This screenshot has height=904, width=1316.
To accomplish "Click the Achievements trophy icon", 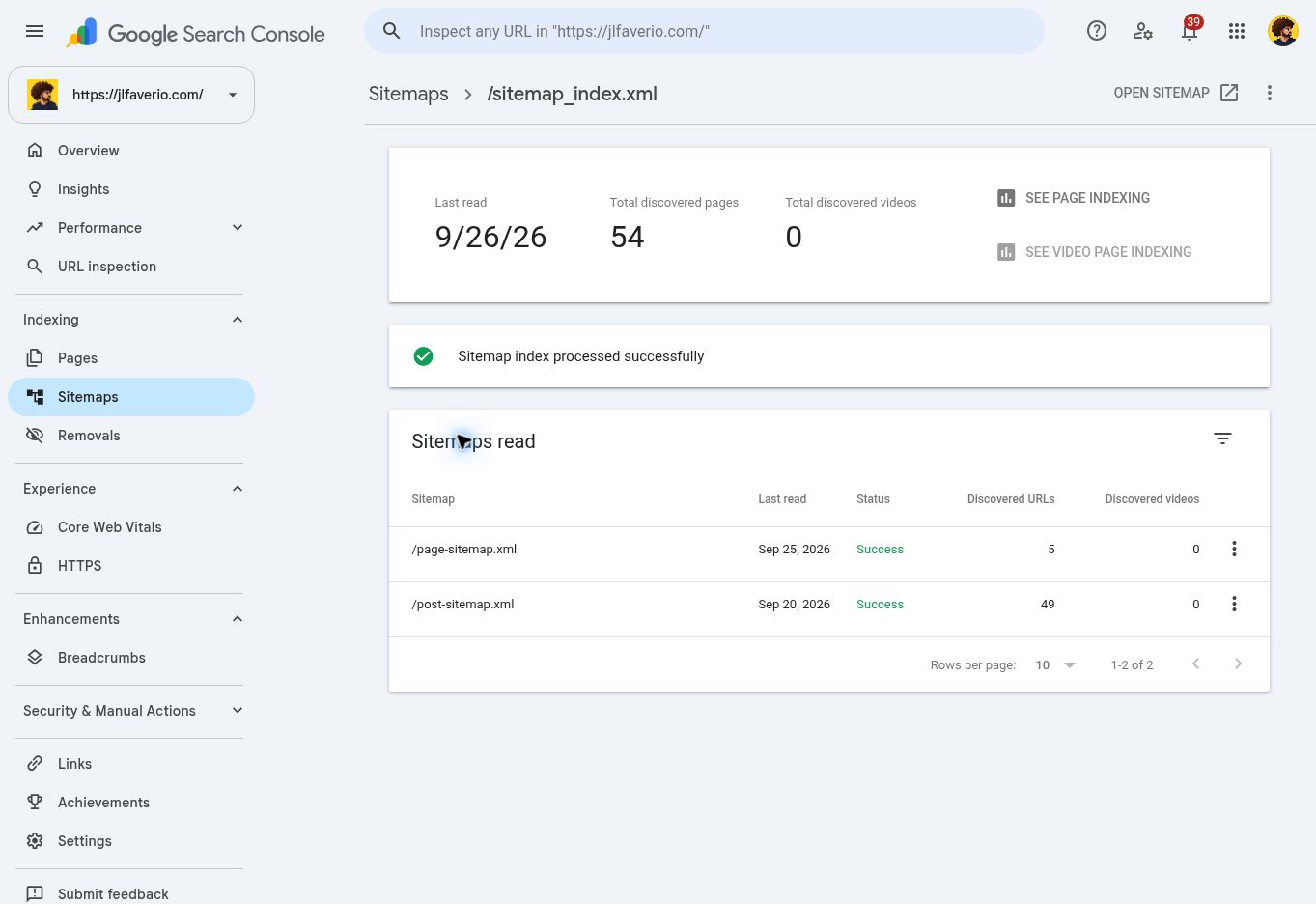I will click(x=35, y=802).
